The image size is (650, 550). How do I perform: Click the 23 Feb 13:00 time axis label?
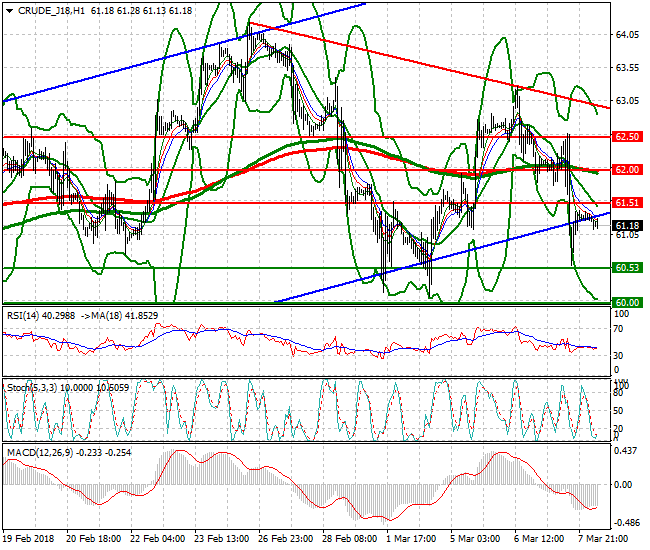click(221, 539)
